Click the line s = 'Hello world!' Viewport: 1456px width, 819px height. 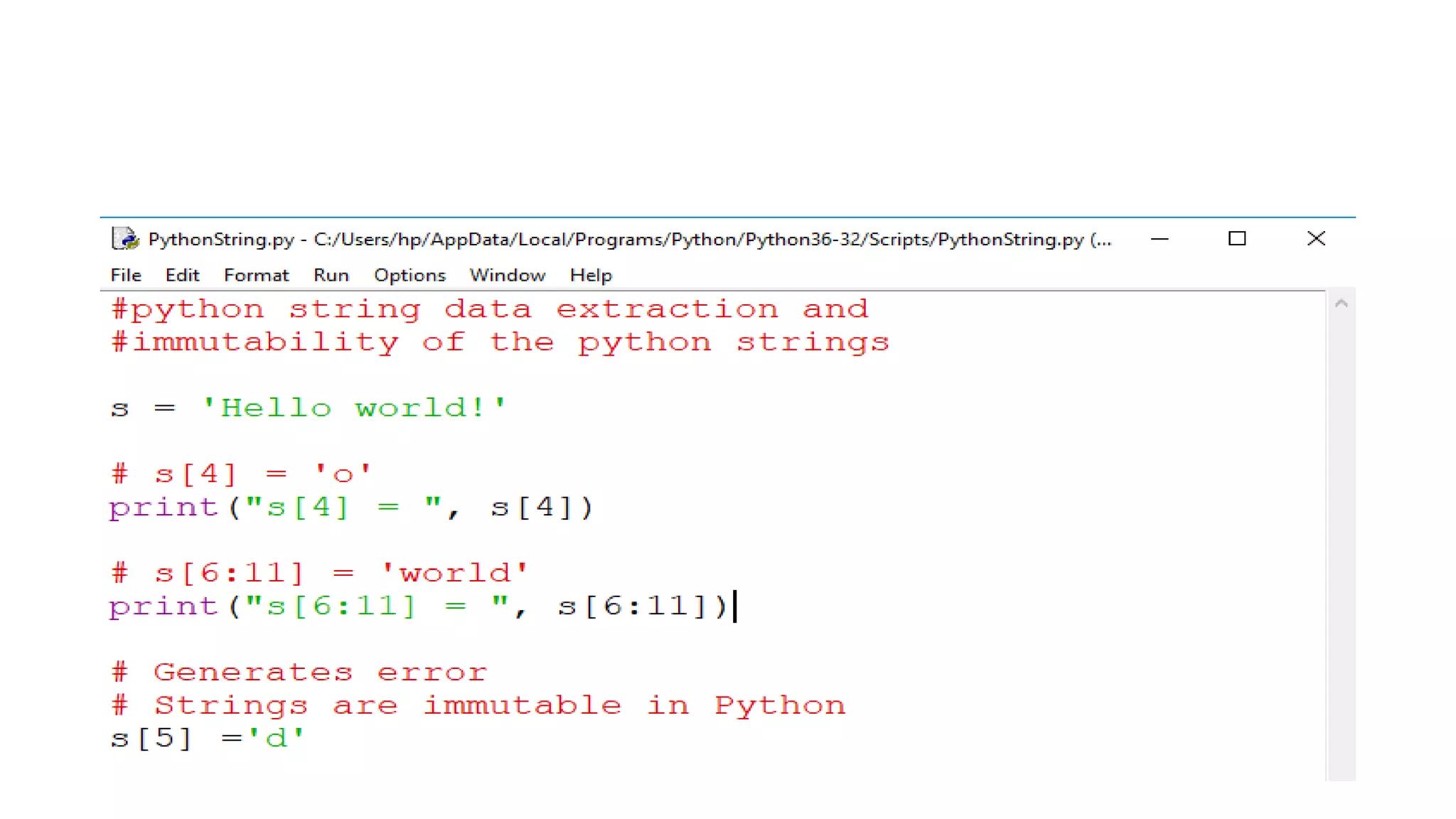[x=308, y=408]
